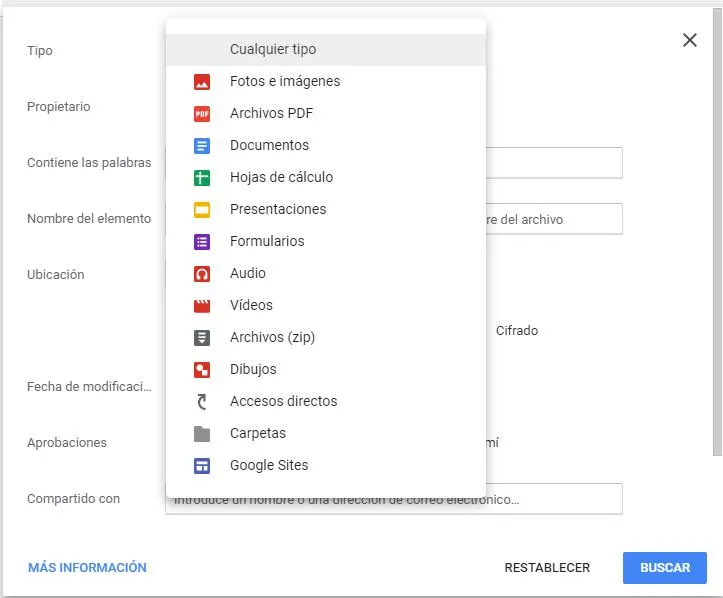Image resolution: width=723 pixels, height=598 pixels.
Task: Click the Vídeos clapperboard icon
Action: [202, 305]
